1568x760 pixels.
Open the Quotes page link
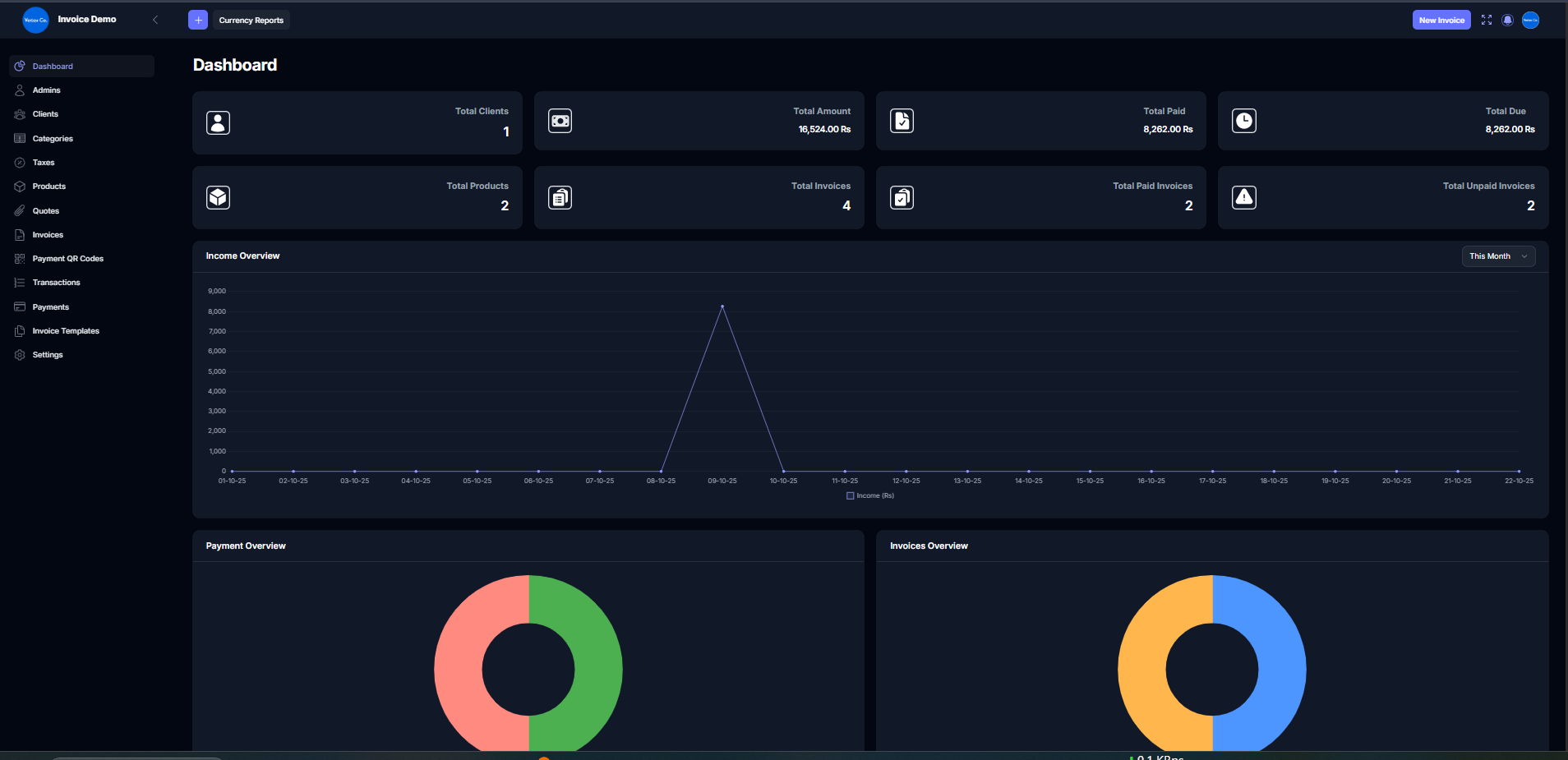tap(45, 210)
